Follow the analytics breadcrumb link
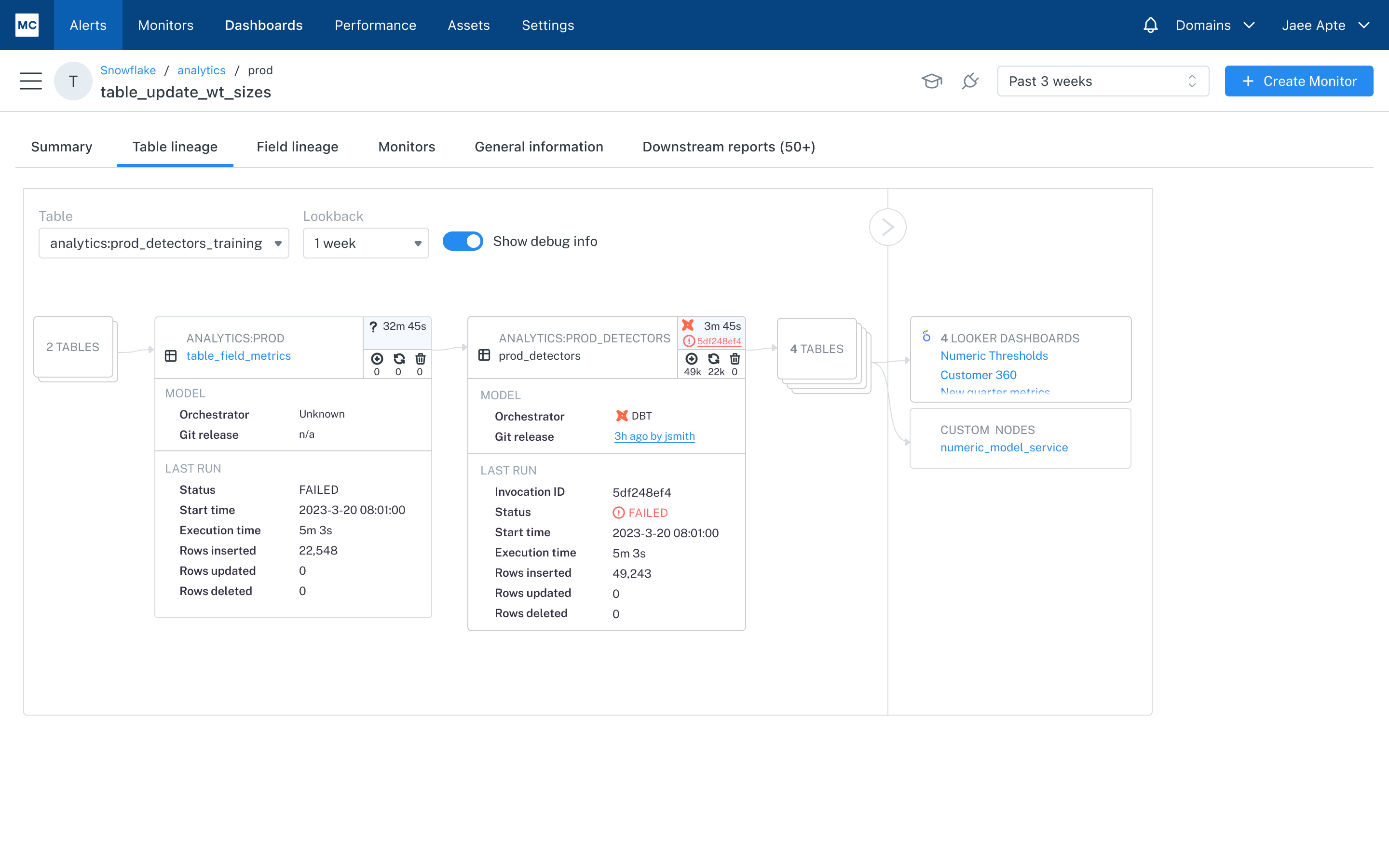1389x868 pixels. (202, 70)
